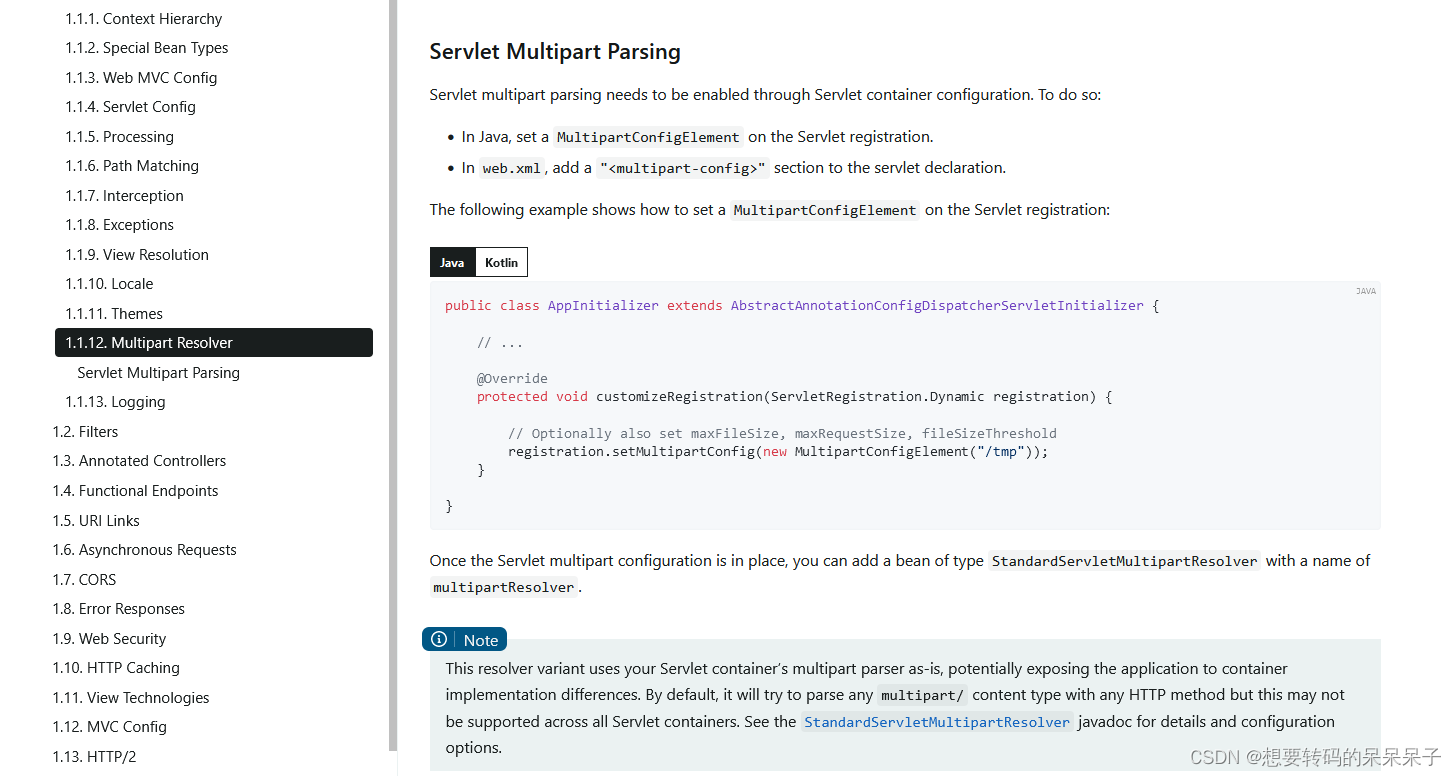Click the JAVA language label on the code block
1456x776 pixels.
pyautogui.click(x=1365, y=290)
